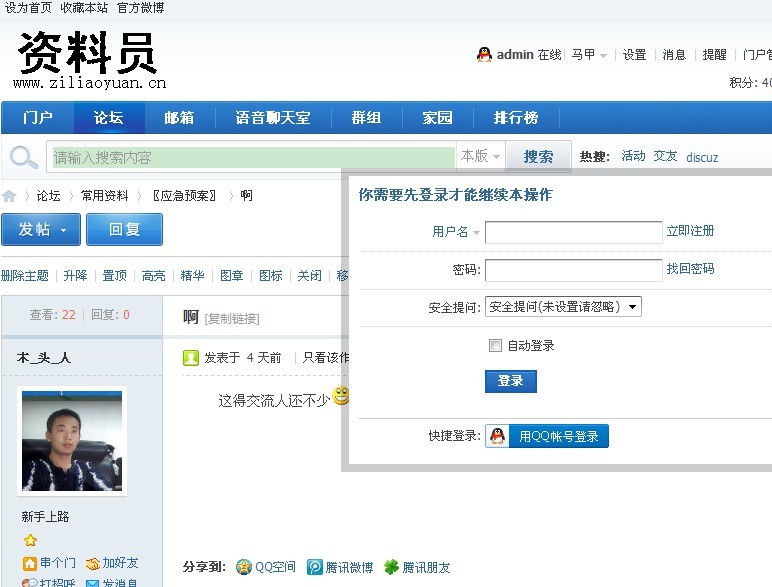Viewport: 772px width, 587px height.
Task: Open the 门户 navigation tab
Action: click(38, 118)
